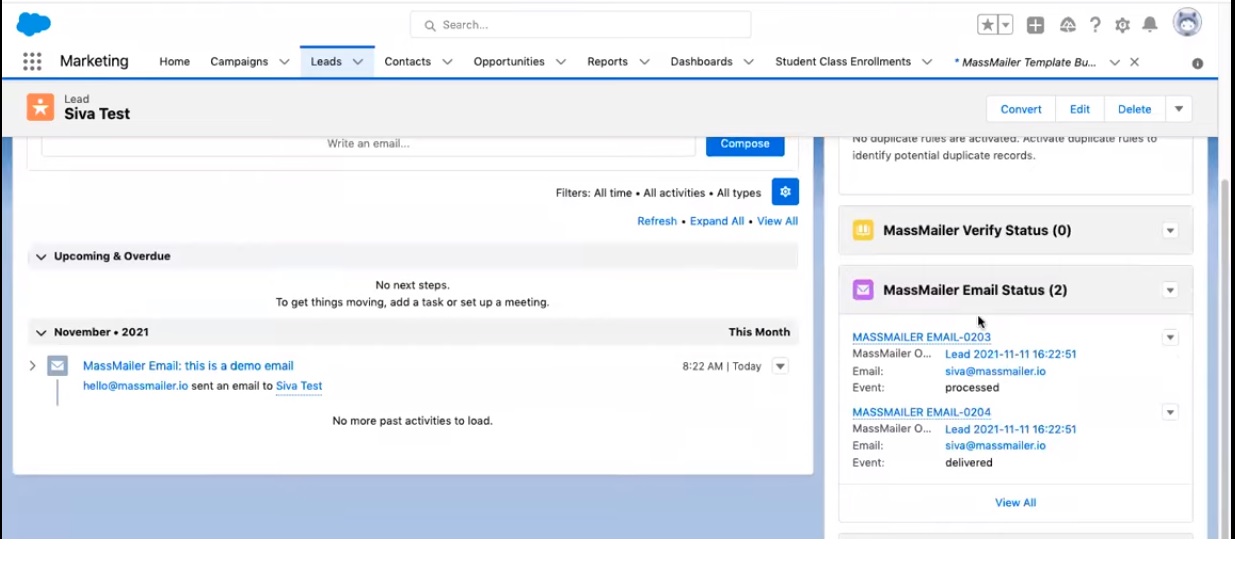Open the Help question mark icon

click(1095, 25)
